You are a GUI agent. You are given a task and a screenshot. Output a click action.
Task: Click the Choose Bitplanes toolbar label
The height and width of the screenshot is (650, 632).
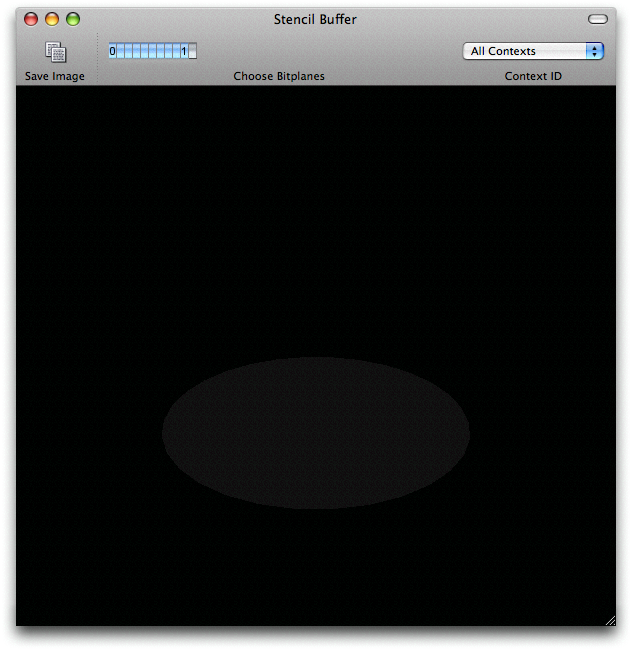click(279, 76)
